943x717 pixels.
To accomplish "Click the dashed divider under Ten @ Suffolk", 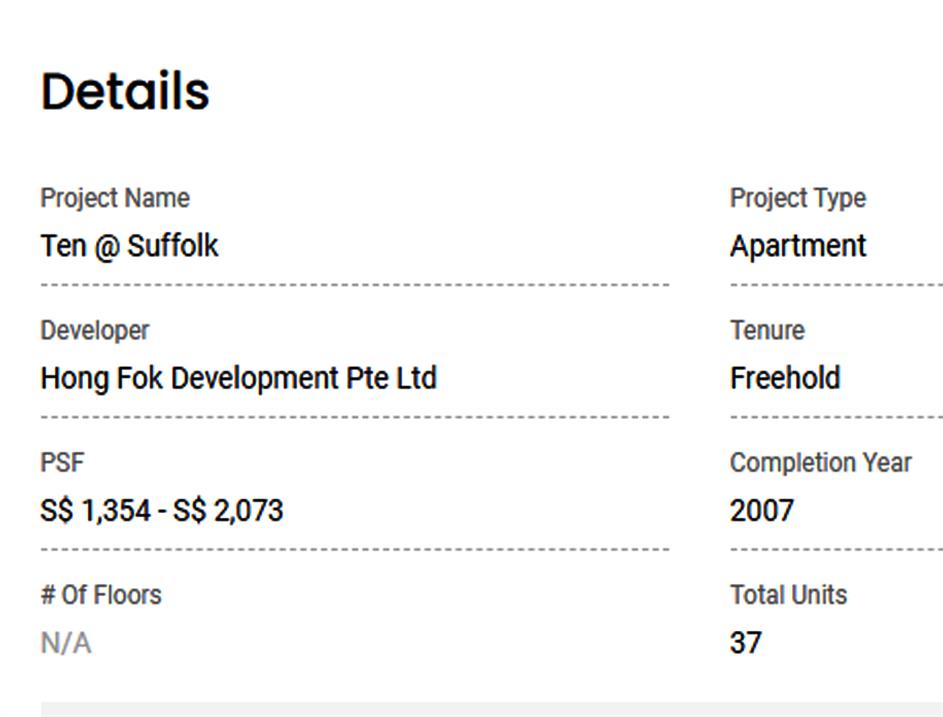I will [x=355, y=285].
